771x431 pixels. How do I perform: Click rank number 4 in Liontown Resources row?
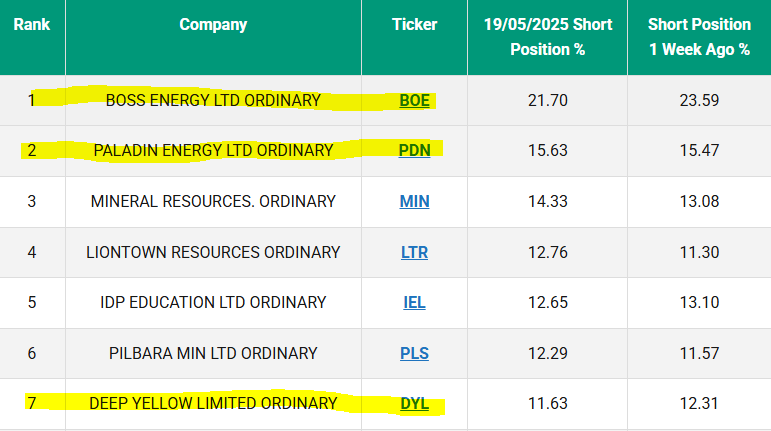point(31,253)
